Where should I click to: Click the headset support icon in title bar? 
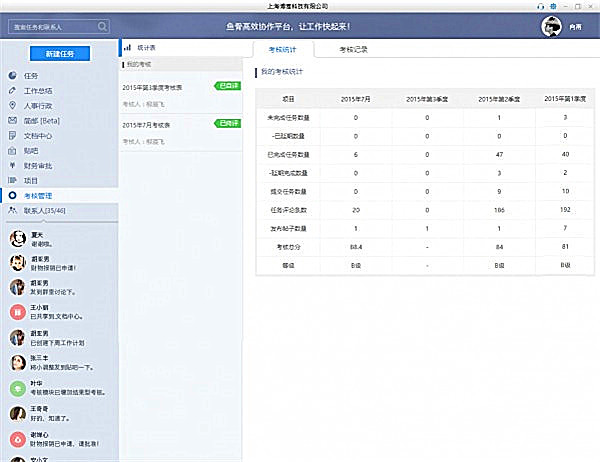point(543,6)
